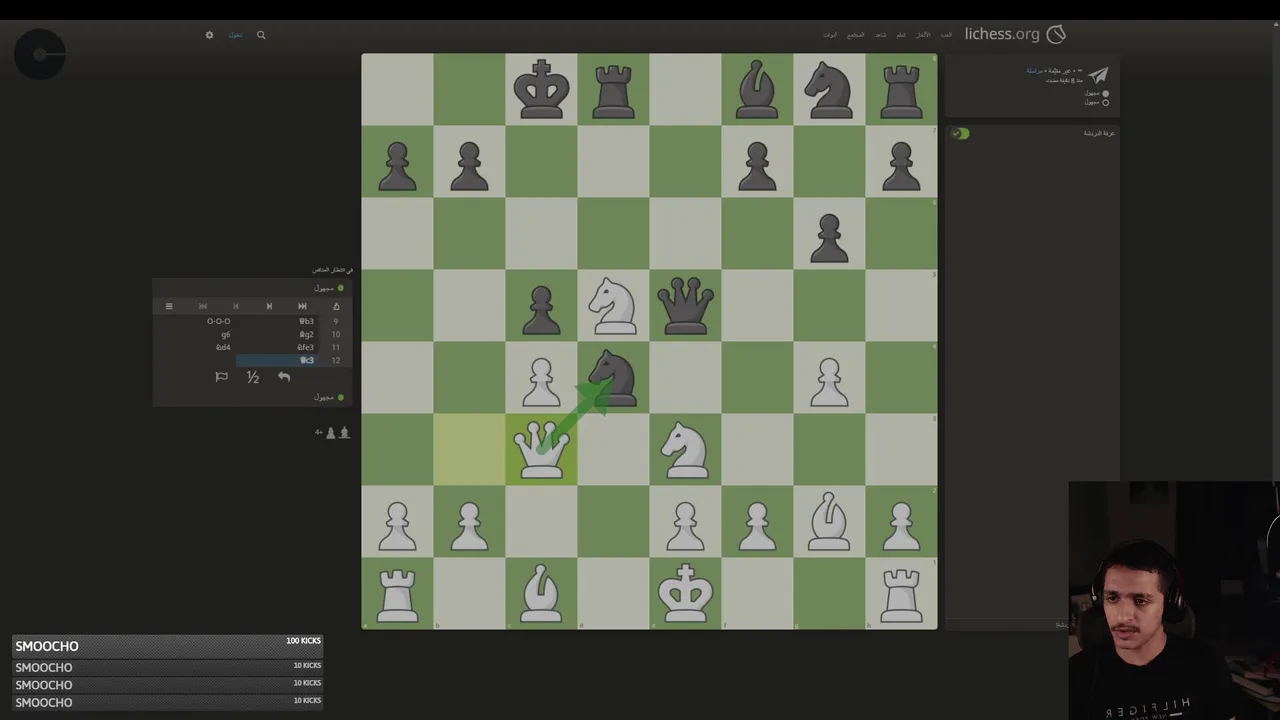
Task: Select the black pawn on g6
Action: point(829,234)
